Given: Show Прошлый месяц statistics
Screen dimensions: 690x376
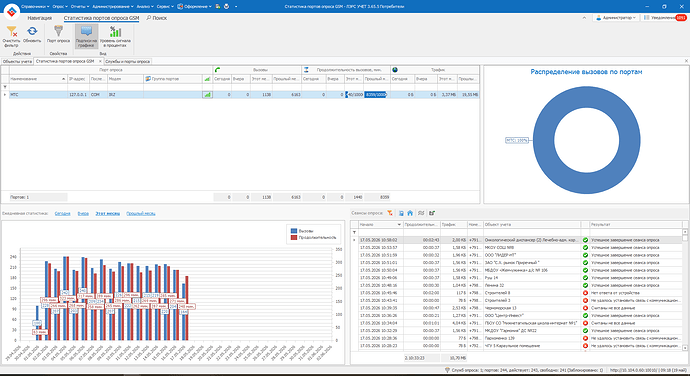Looking at the screenshot, I should coord(141,214).
